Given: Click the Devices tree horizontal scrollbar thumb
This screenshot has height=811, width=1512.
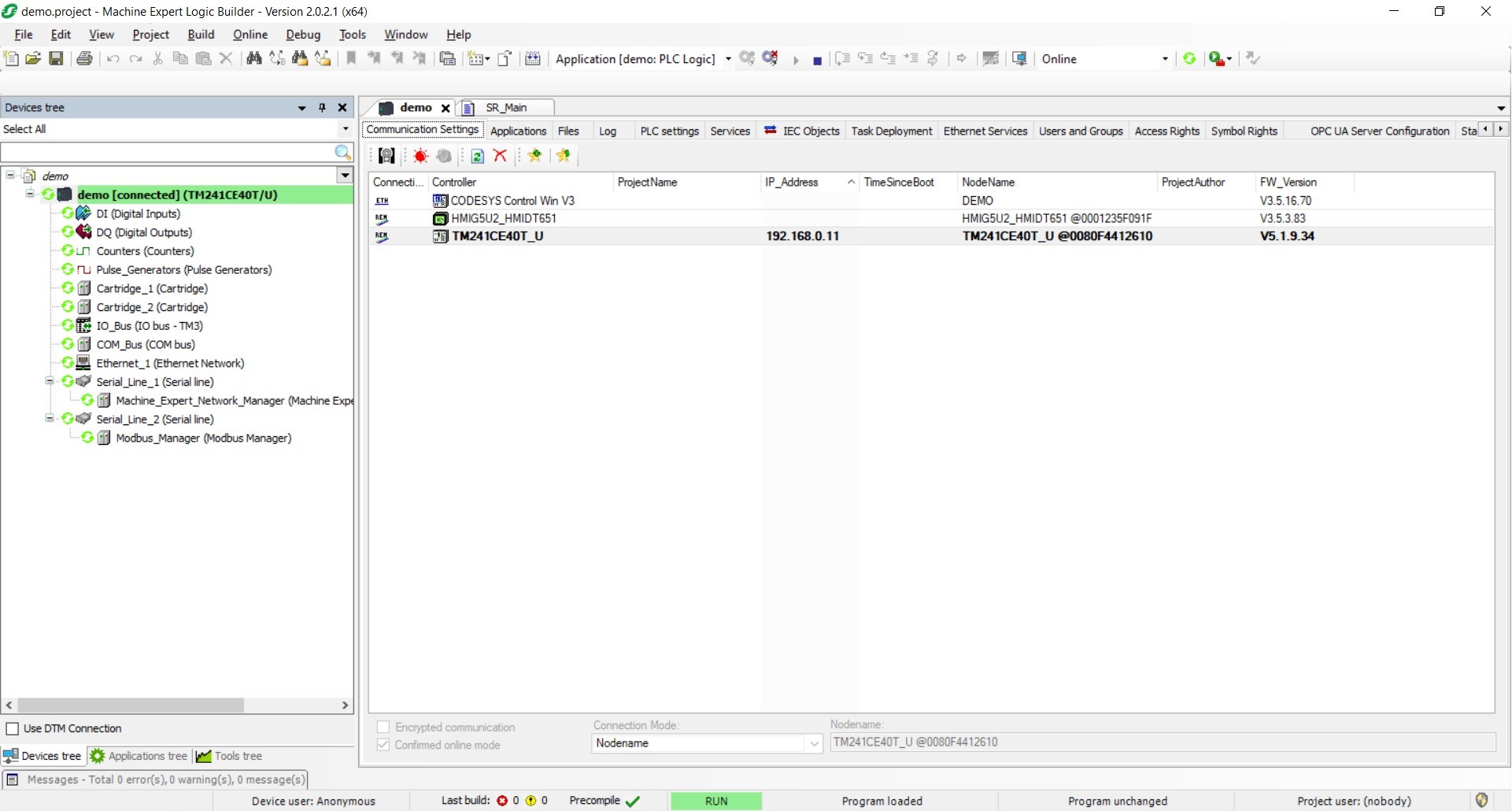Looking at the screenshot, I should (131, 705).
